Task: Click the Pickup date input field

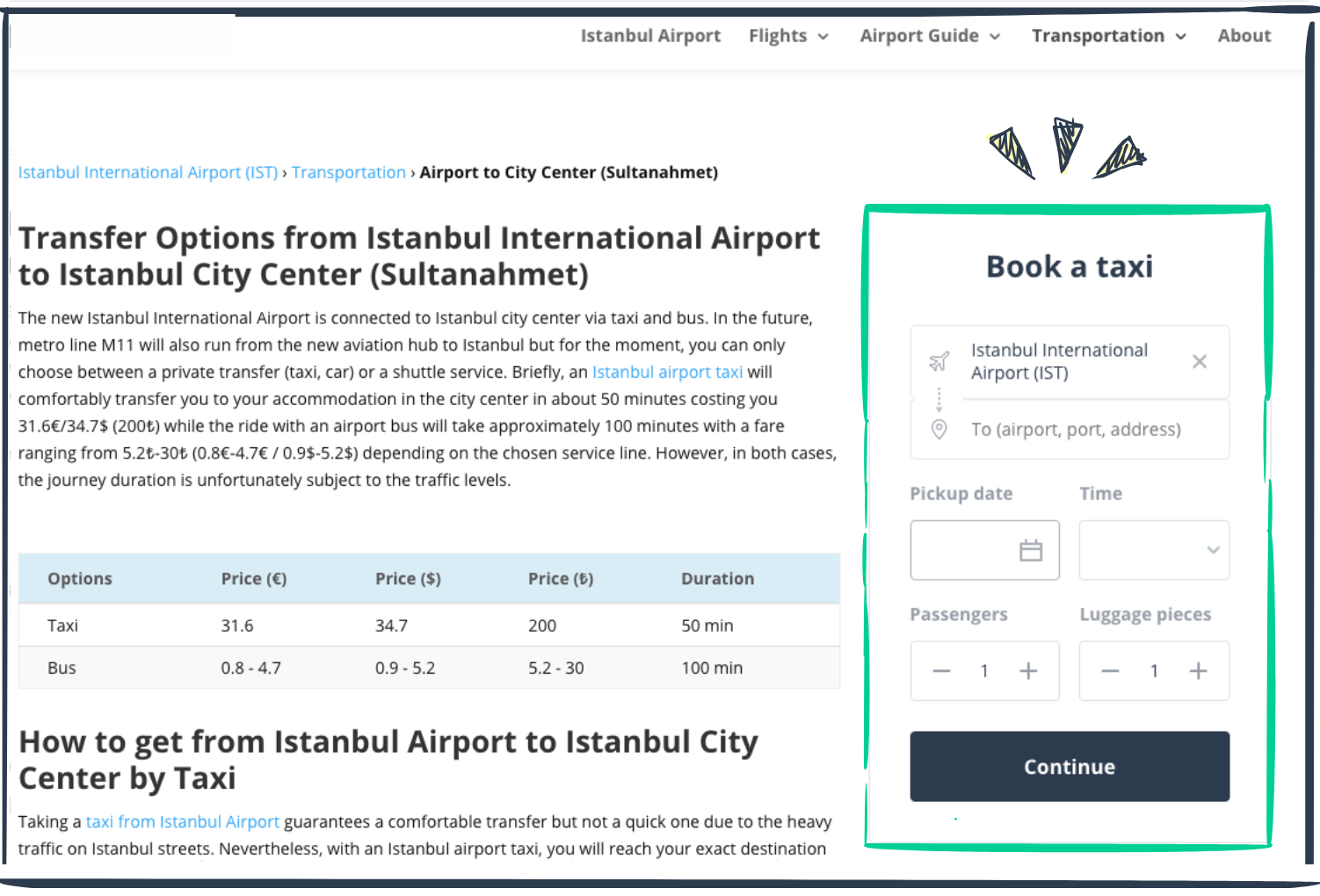Action: (985, 550)
